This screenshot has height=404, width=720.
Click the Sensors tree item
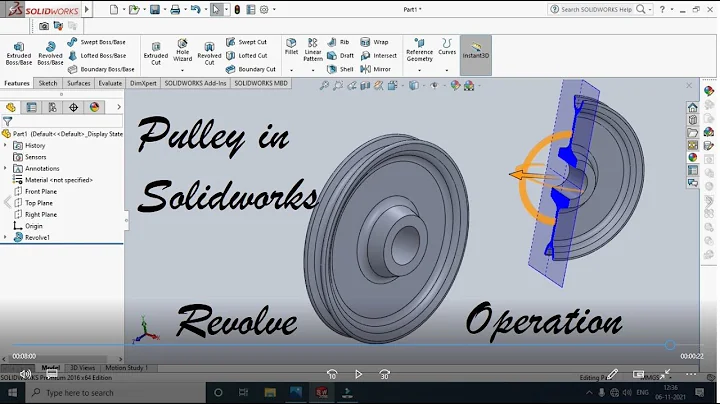pos(30,157)
